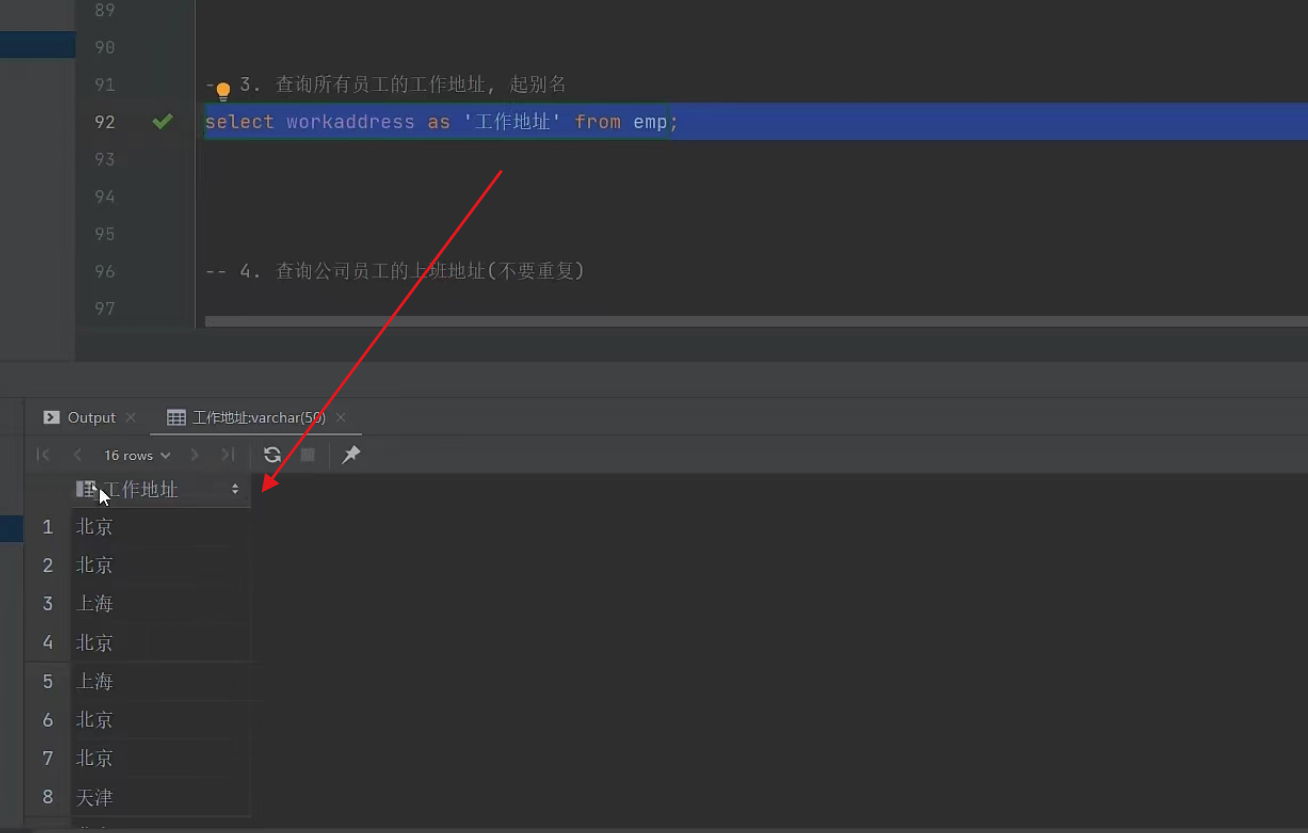Click the column icon beside 工作地址 header

point(86,489)
